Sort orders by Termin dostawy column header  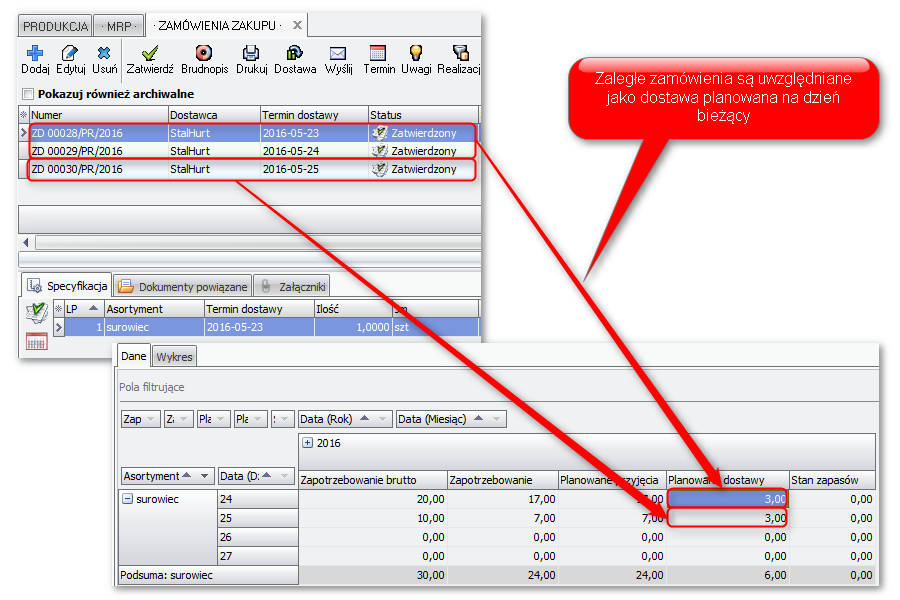tap(313, 115)
